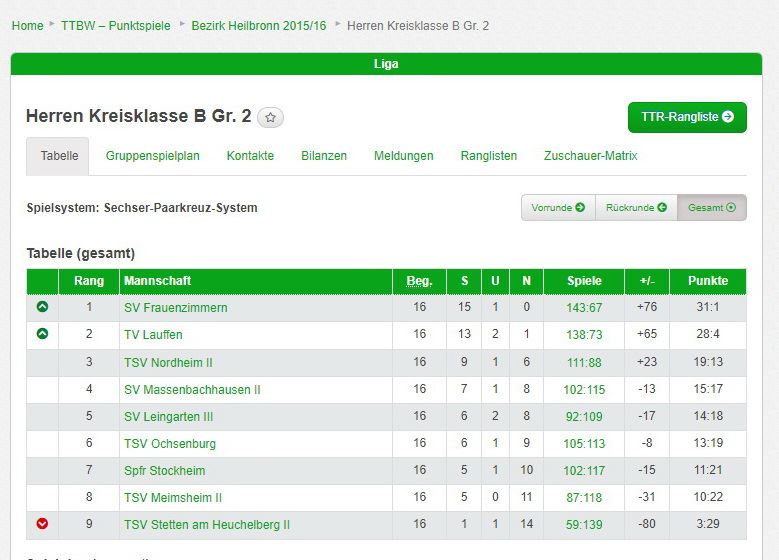Select the Rückrunde view toggle
Viewport: 779px width, 560px height.
[x=636, y=208]
